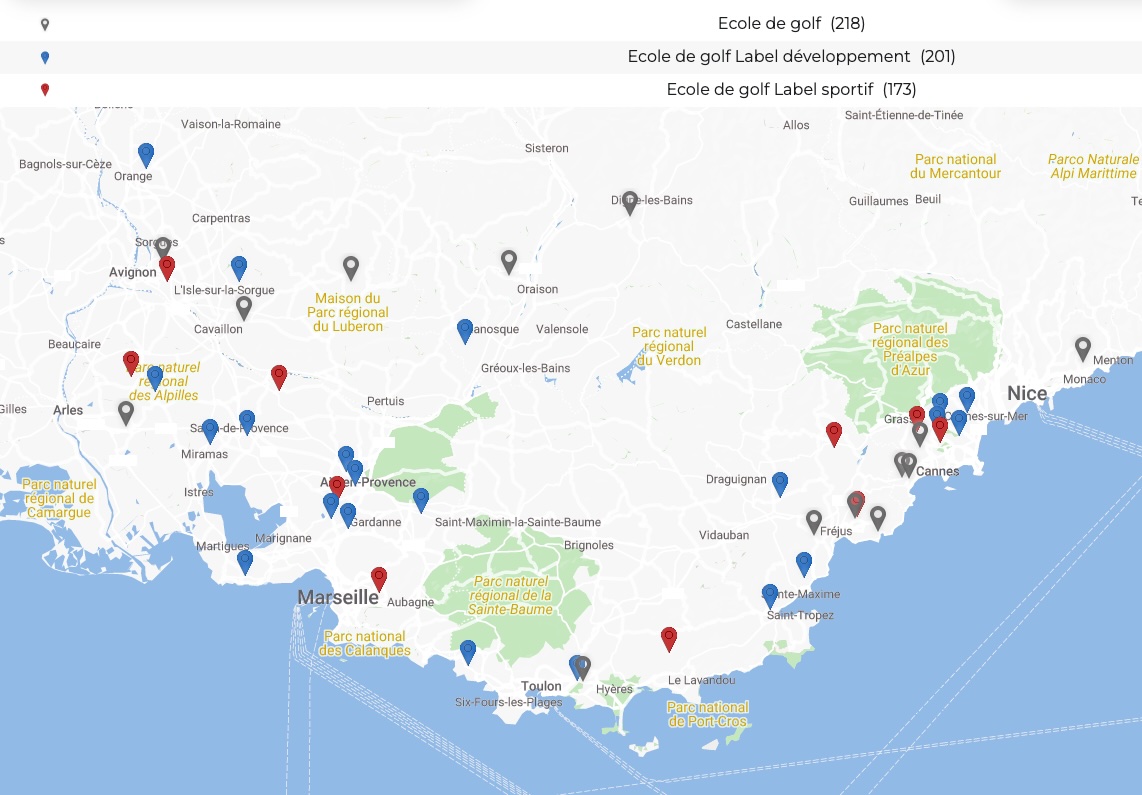Open the blue marker above Six-Fours-les-Plages
1142x795 pixels.
468,651
